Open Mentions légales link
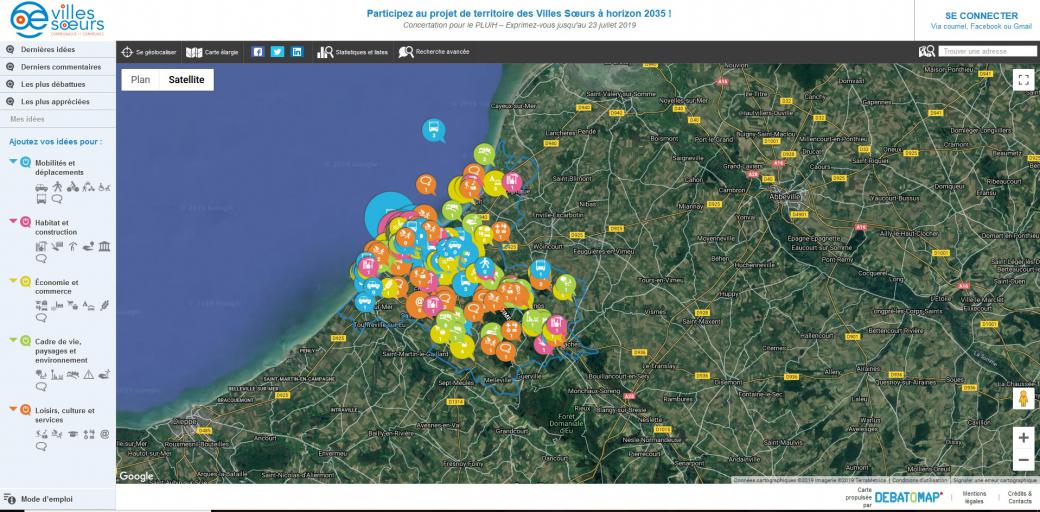Screen dimensions: 1040x512 974,497
